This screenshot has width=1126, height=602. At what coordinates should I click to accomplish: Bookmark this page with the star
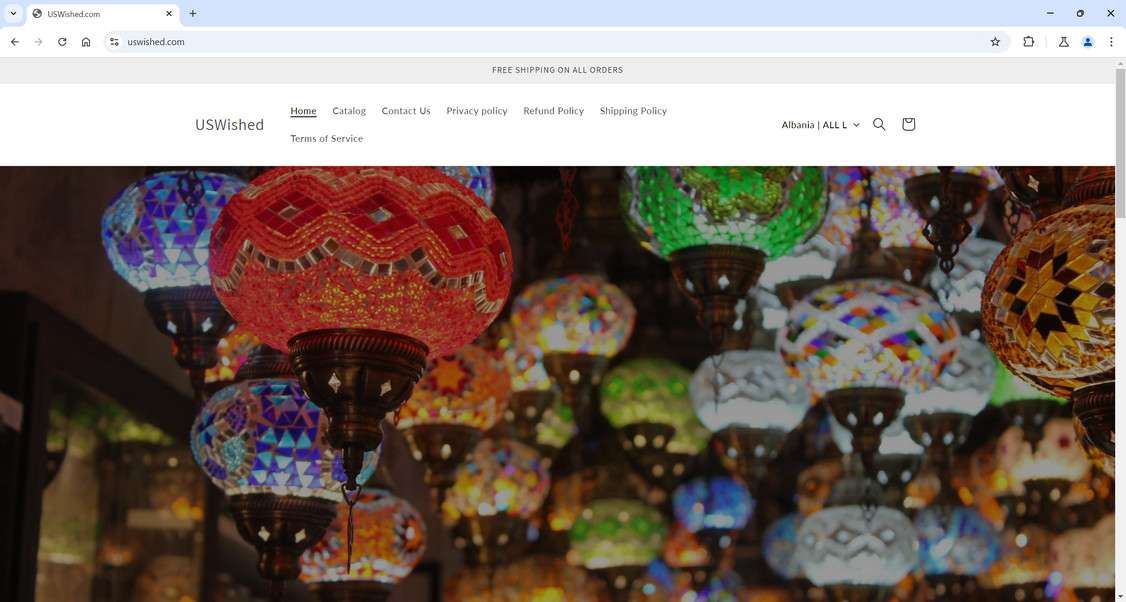click(995, 42)
